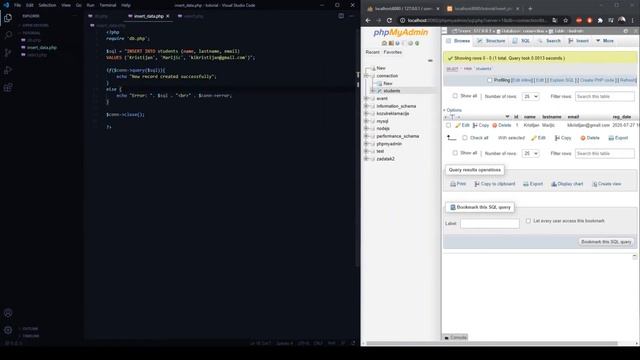Click Display chart in results operations
640x360 pixels.
567,184
